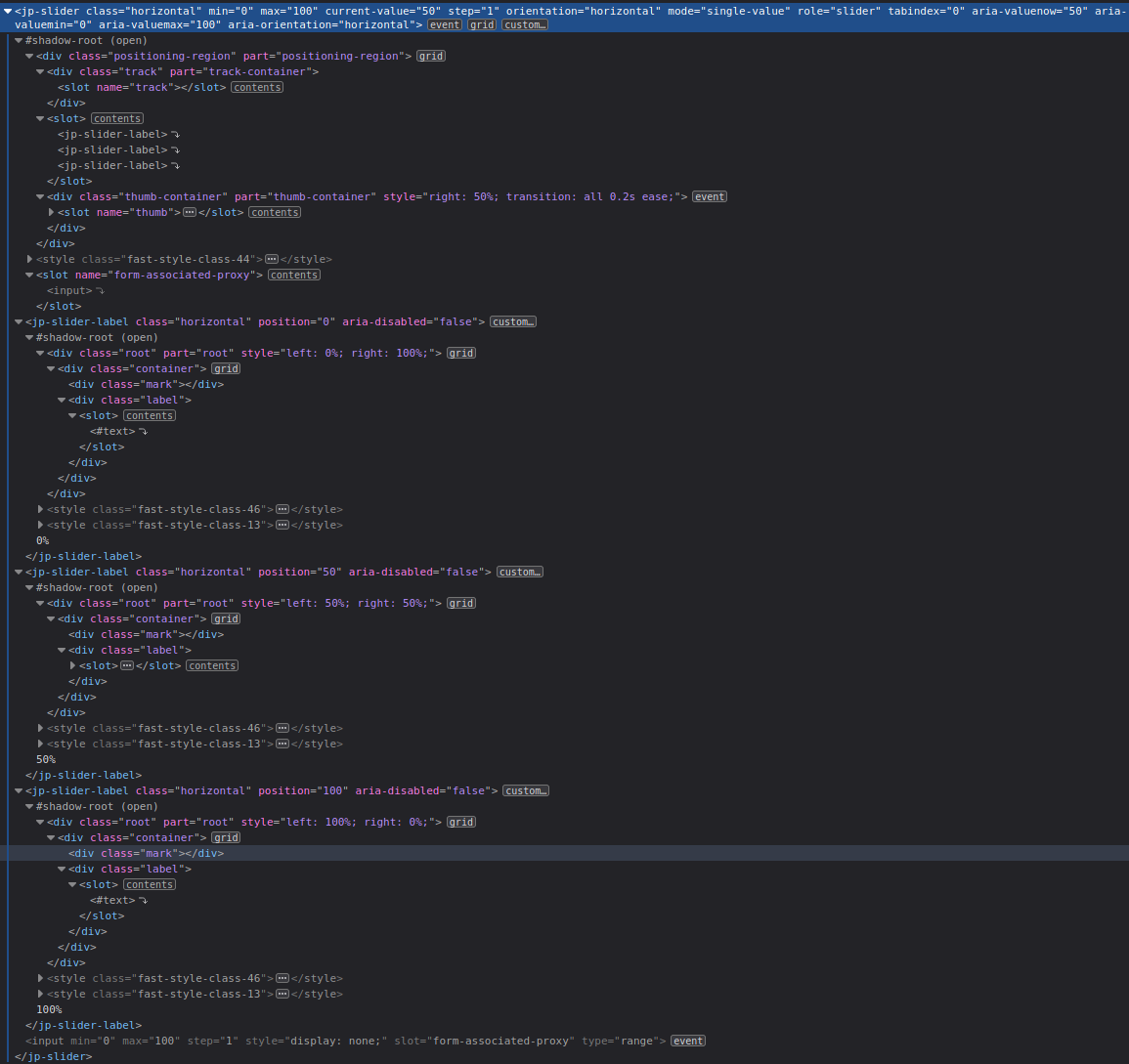Toggle the grid badge on the 50% label's container div
1129x1064 pixels.
pyautogui.click(x=226, y=618)
